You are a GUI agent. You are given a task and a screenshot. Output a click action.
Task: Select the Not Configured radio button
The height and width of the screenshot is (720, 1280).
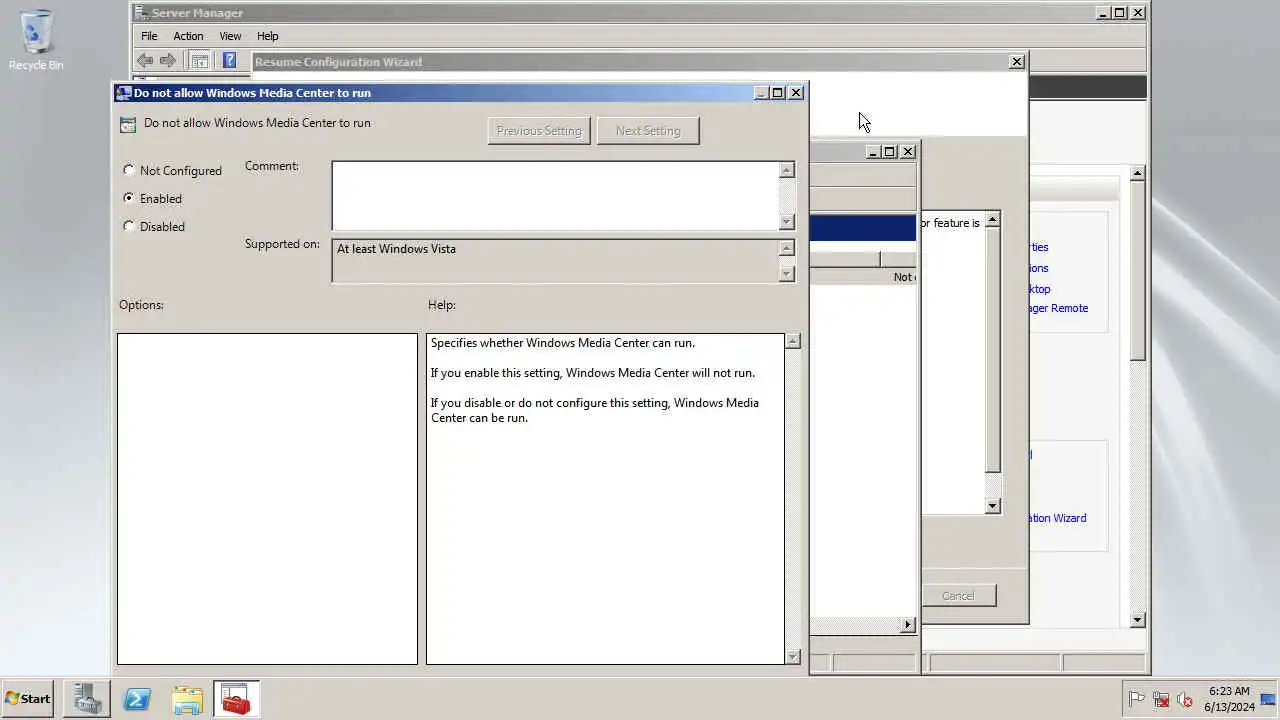pos(129,170)
